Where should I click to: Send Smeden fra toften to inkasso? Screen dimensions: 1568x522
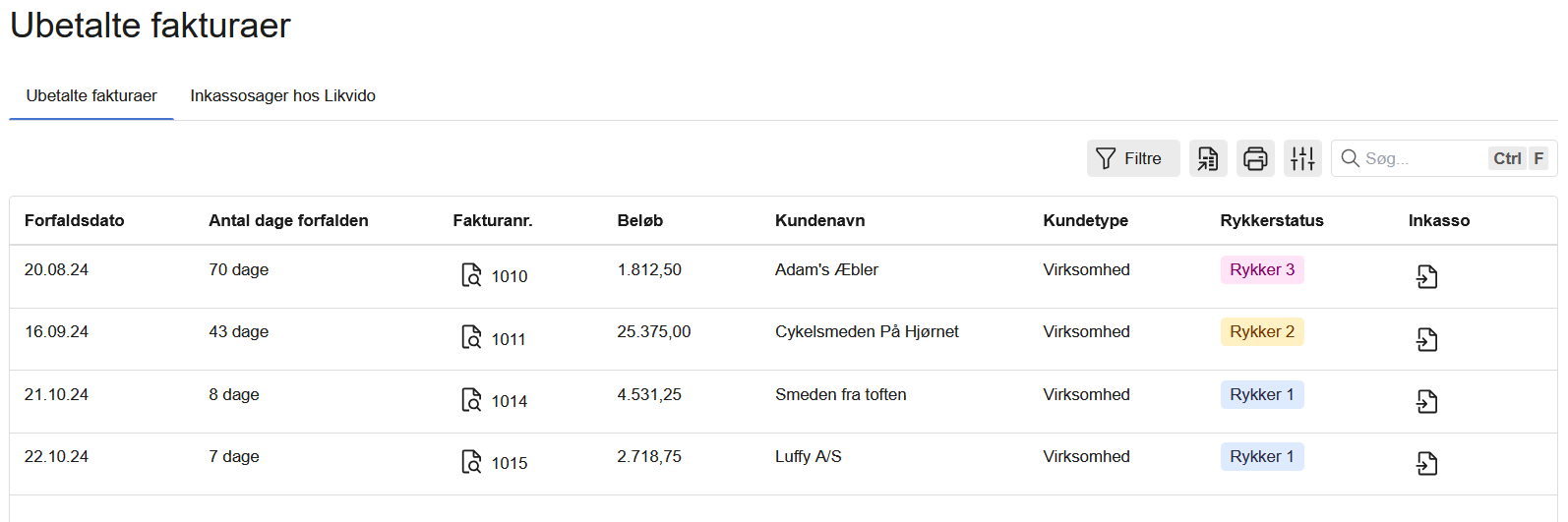(1426, 401)
